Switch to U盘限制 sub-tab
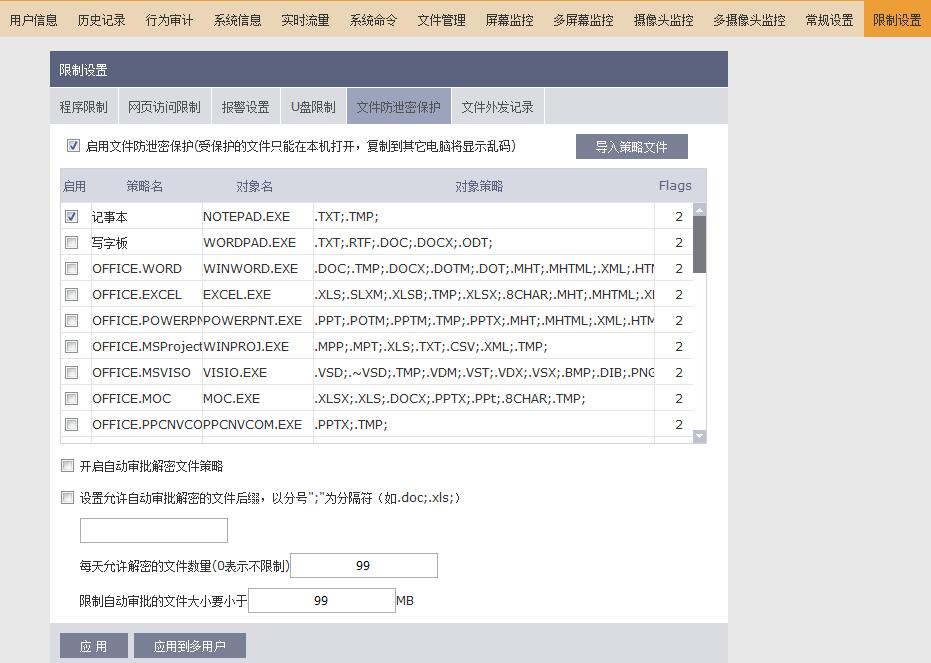This screenshot has height=663, width=931. coord(313,107)
